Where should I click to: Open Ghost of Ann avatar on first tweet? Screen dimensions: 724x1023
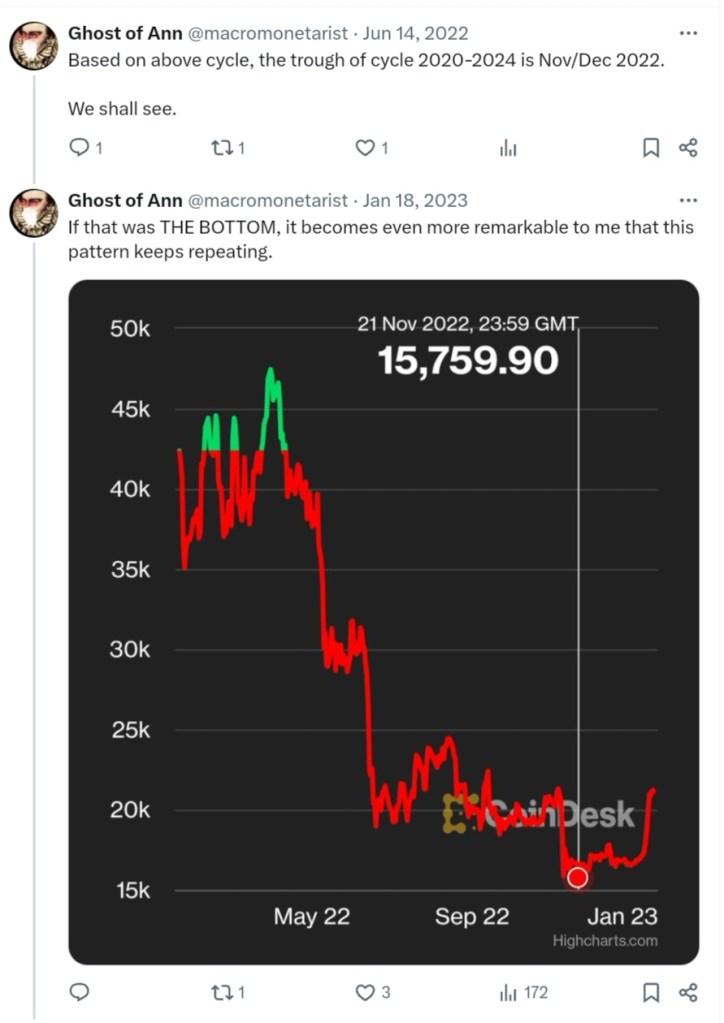point(33,45)
